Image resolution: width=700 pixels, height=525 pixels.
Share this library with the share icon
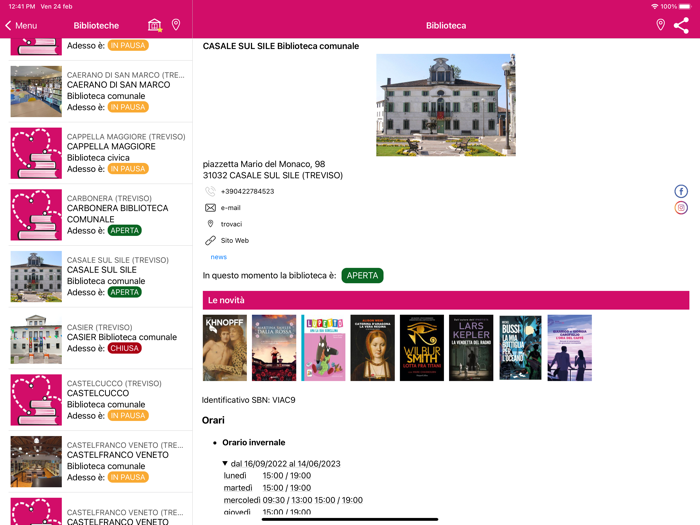click(681, 25)
